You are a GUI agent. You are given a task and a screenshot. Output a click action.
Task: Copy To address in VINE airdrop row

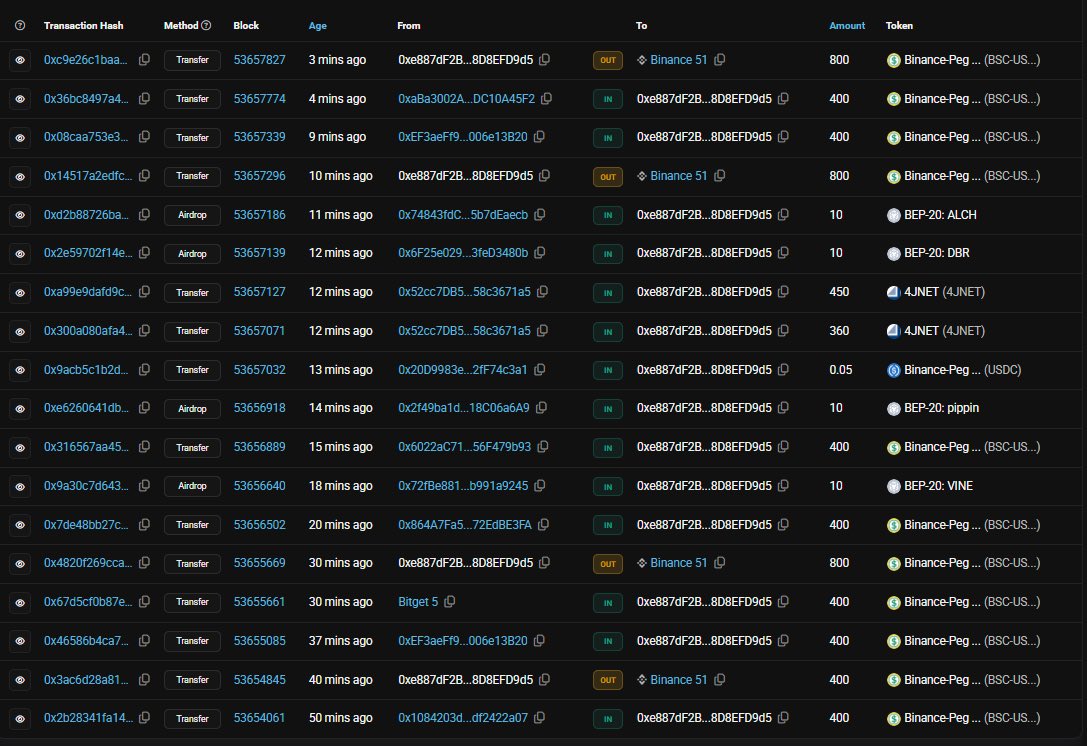click(783, 485)
